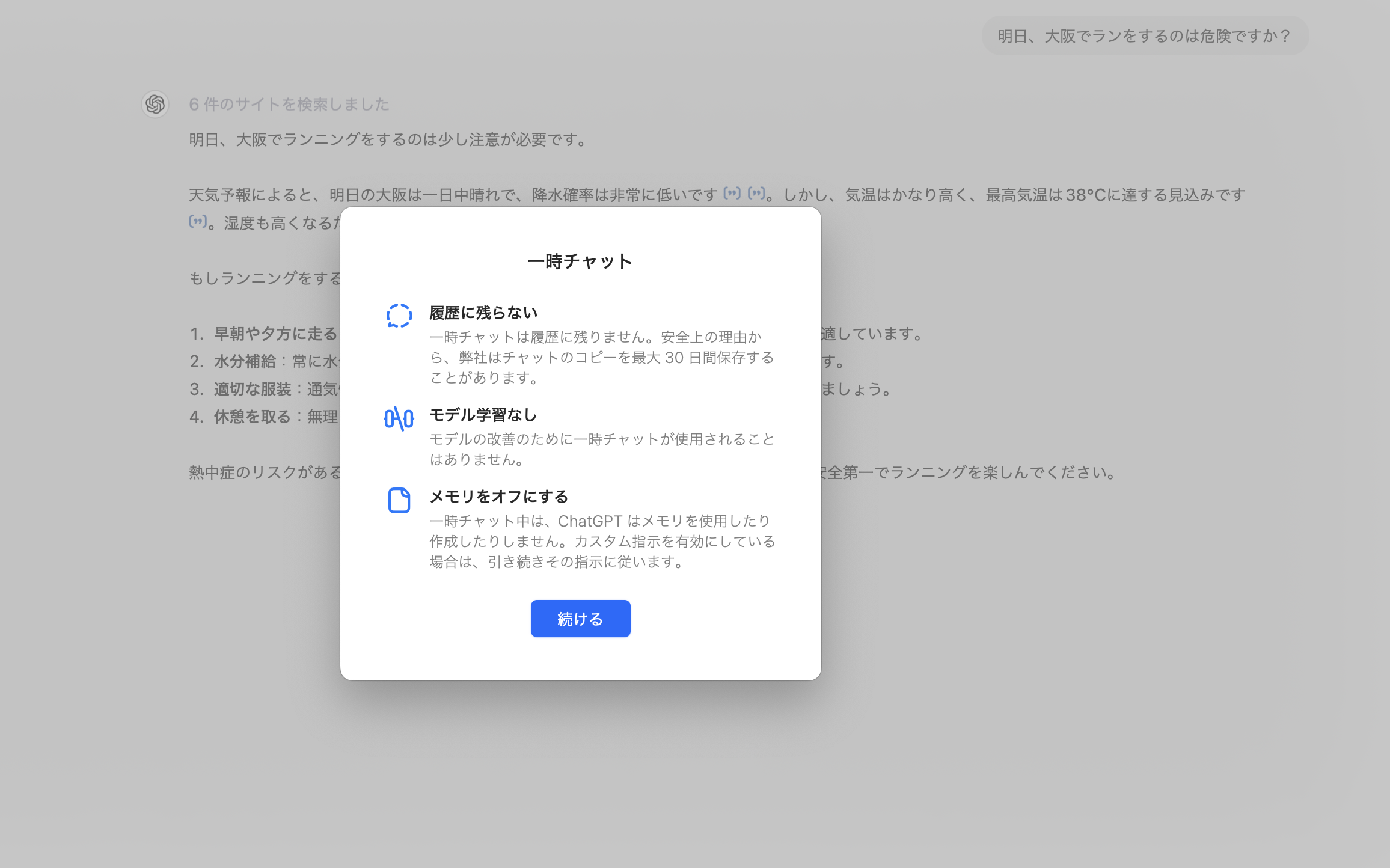Click the model-training icon beside モデル学習なし
The width and height of the screenshot is (1390, 868).
[x=399, y=418]
